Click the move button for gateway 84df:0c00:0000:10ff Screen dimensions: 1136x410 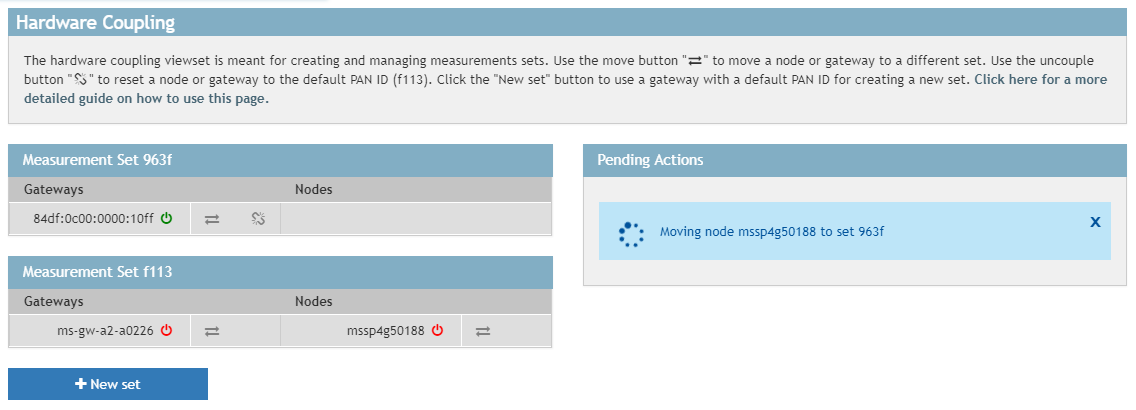click(x=211, y=219)
